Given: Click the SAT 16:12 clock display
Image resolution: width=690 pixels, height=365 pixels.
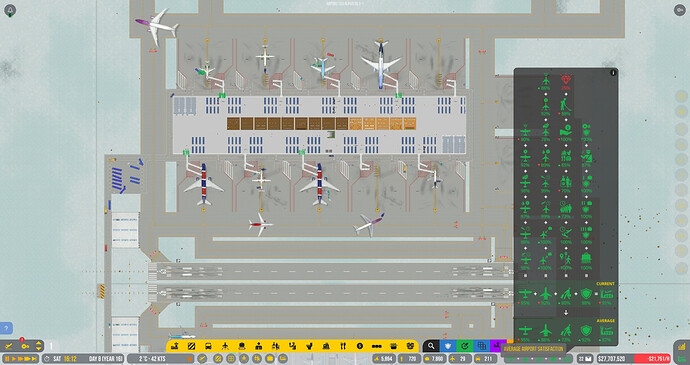Looking at the screenshot, I should coord(65,358).
